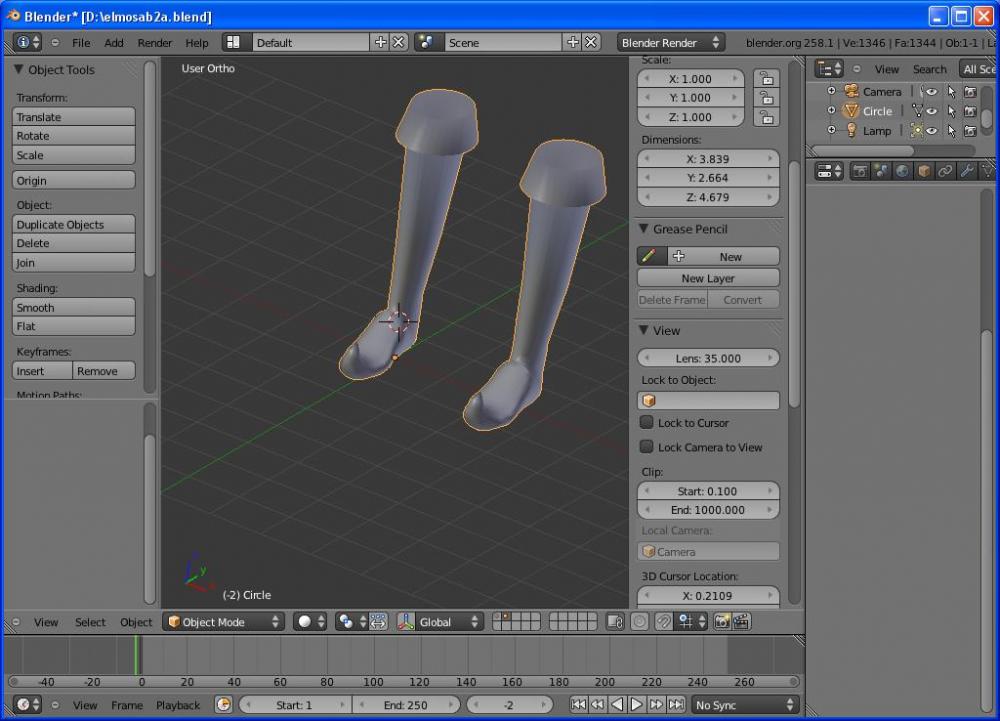The height and width of the screenshot is (721, 1000).
Task: Click the Grease Pencil draw icon
Action: [648, 257]
